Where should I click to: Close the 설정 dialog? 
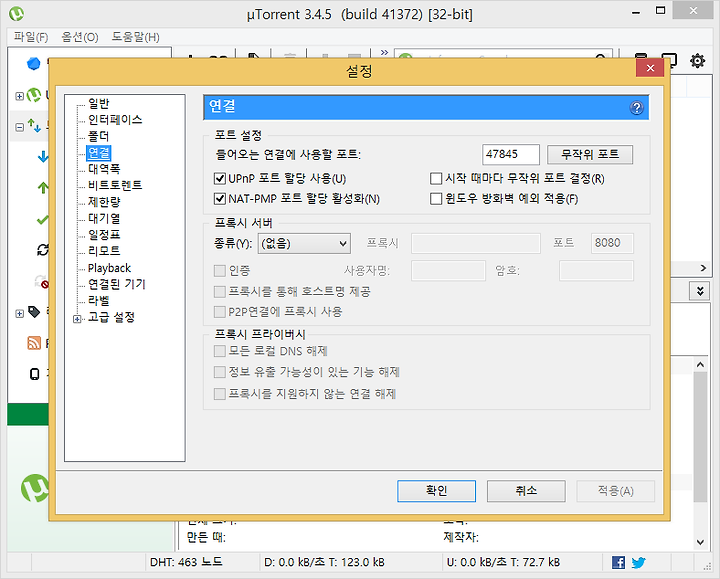650,68
